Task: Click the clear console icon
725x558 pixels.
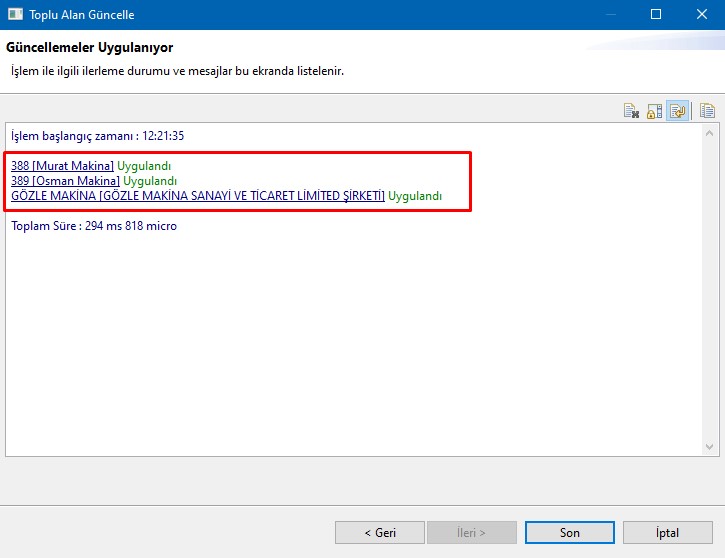Action: [x=631, y=111]
